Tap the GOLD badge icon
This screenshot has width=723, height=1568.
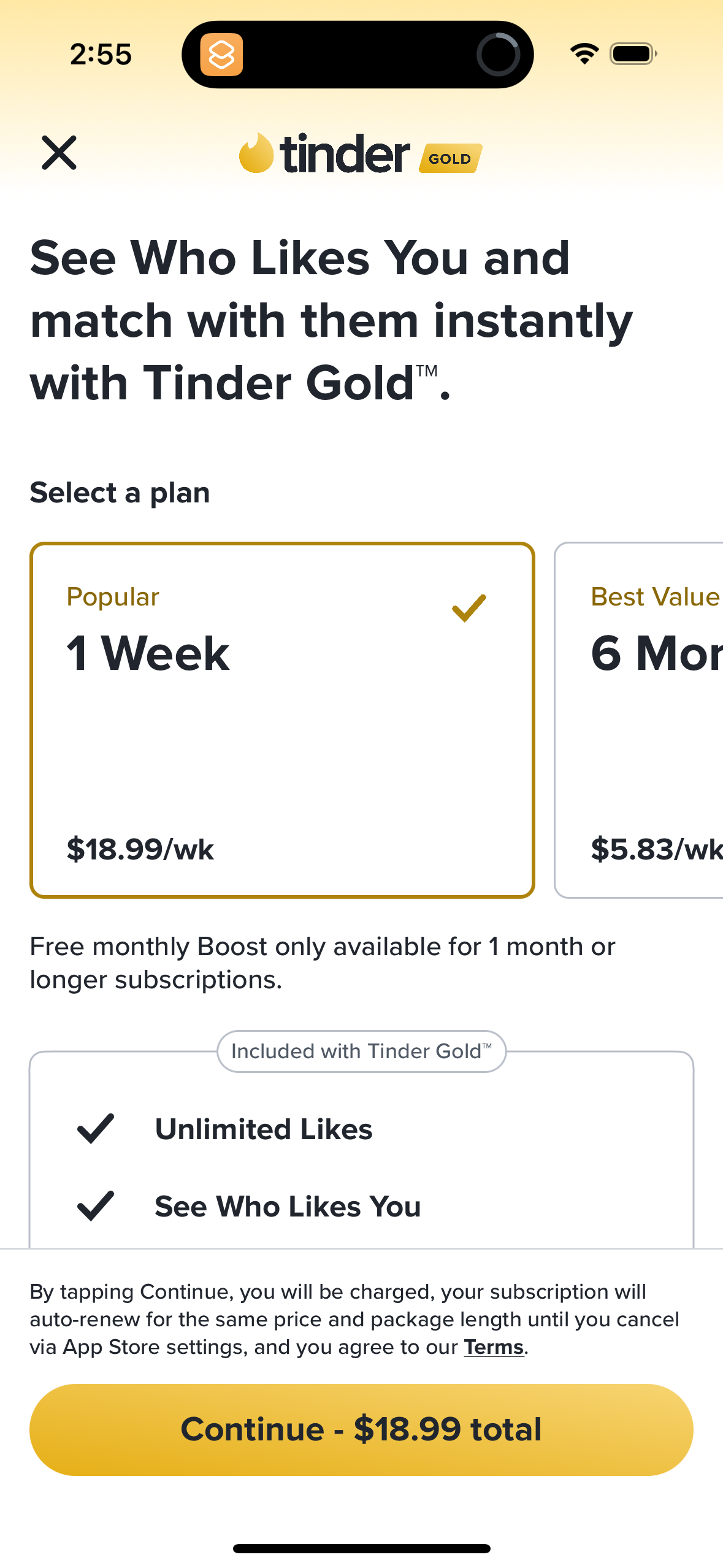coord(450,158)
